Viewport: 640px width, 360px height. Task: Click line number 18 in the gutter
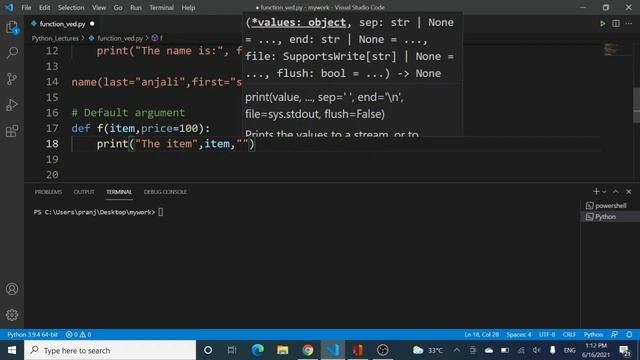(x=52, y=144)
